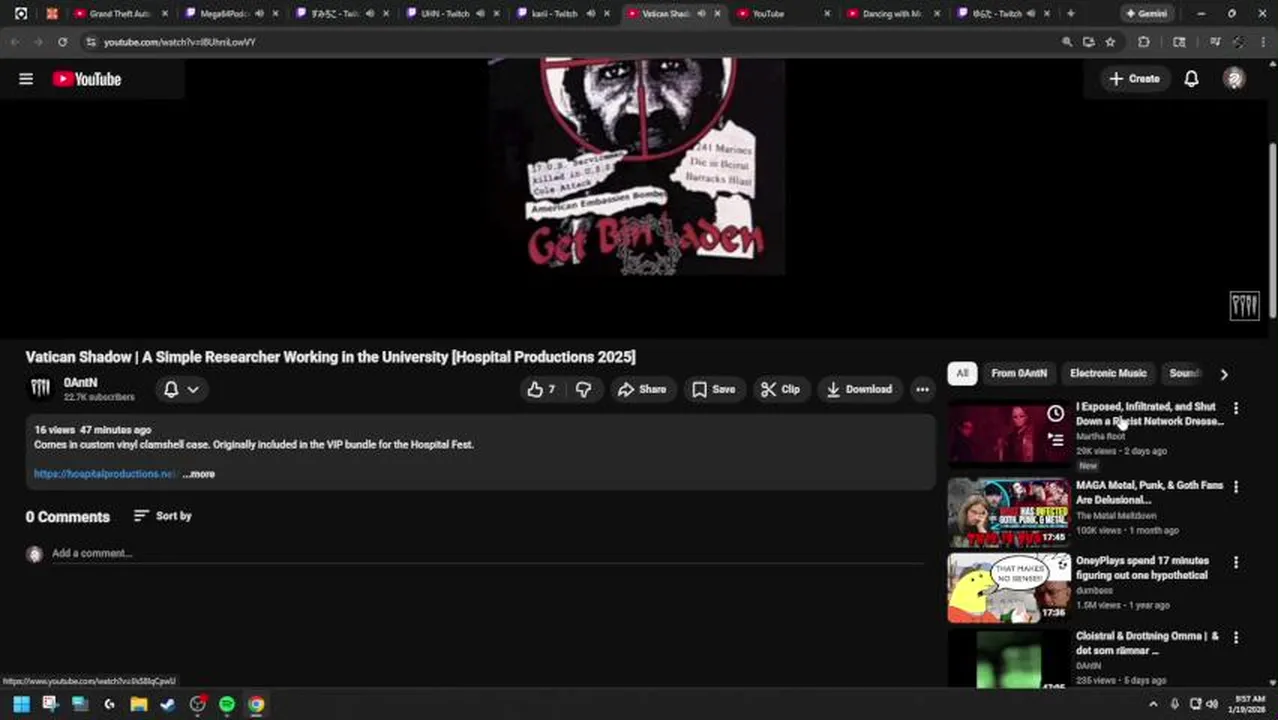Open the Windows Start menu
1278x720 pixels.
(21, 704)
